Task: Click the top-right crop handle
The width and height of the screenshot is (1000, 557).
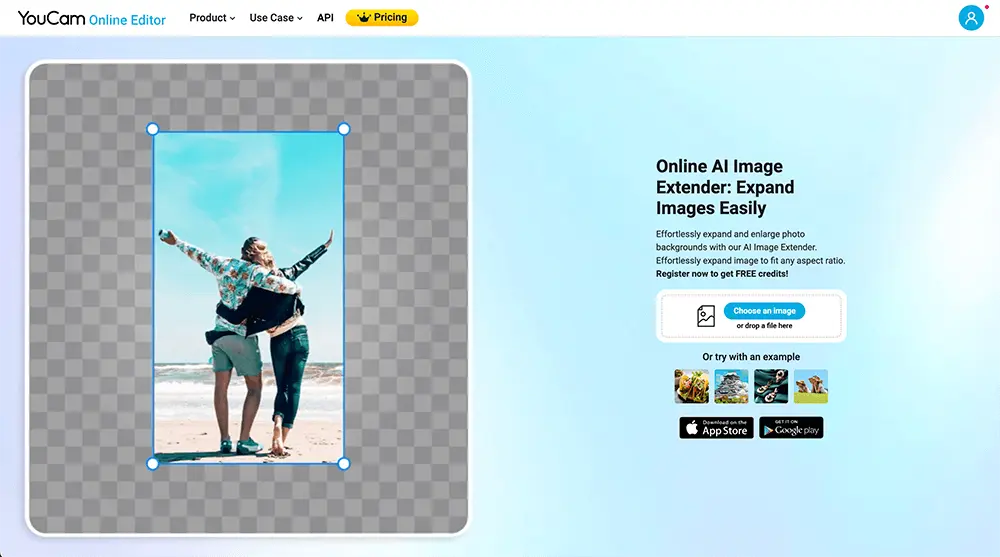Action: 344,130
